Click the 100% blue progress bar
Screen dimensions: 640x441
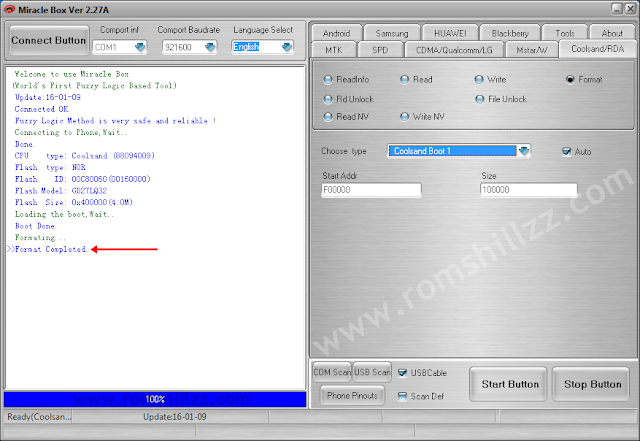155,399
